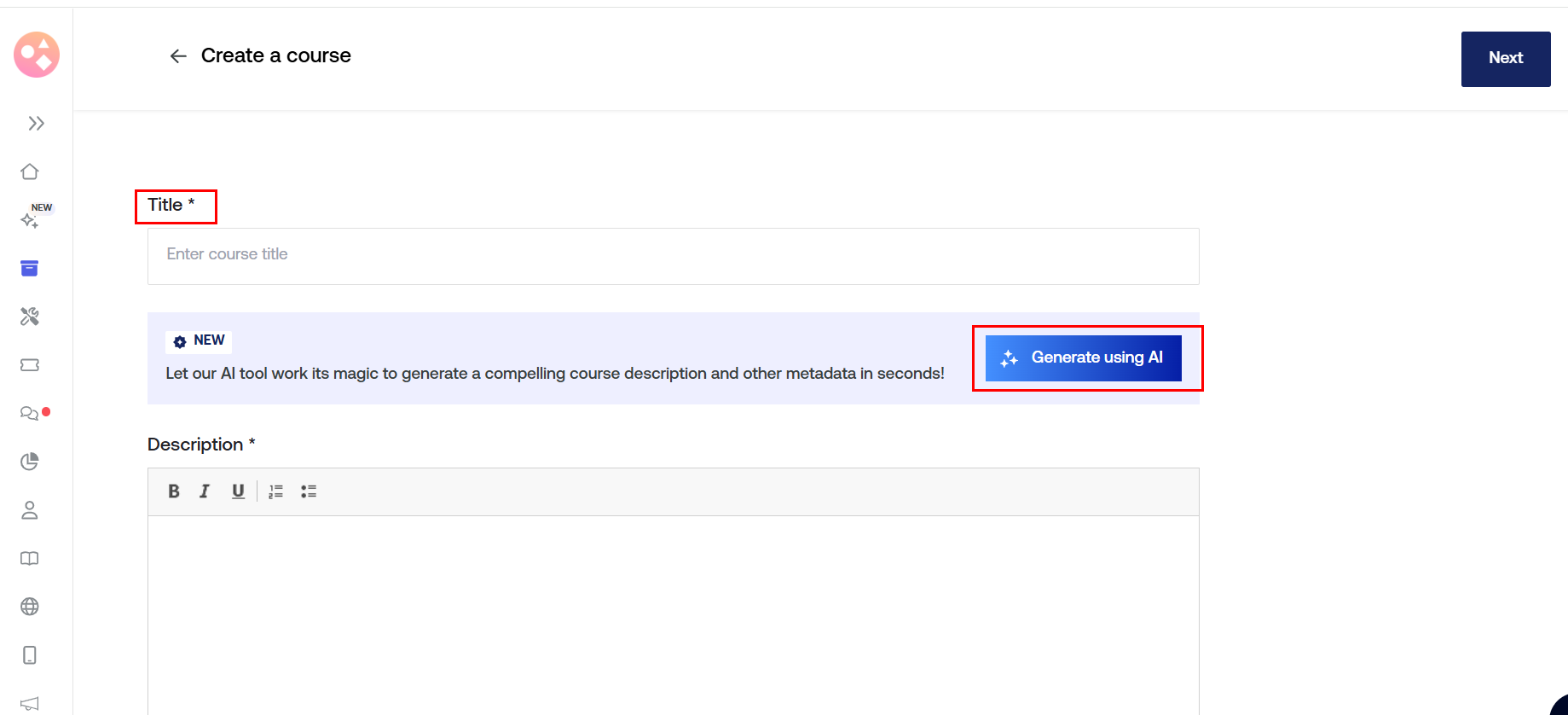
Task: Open the megaphone marketing icon in sidebar
Action: click(x=30, y=703)
